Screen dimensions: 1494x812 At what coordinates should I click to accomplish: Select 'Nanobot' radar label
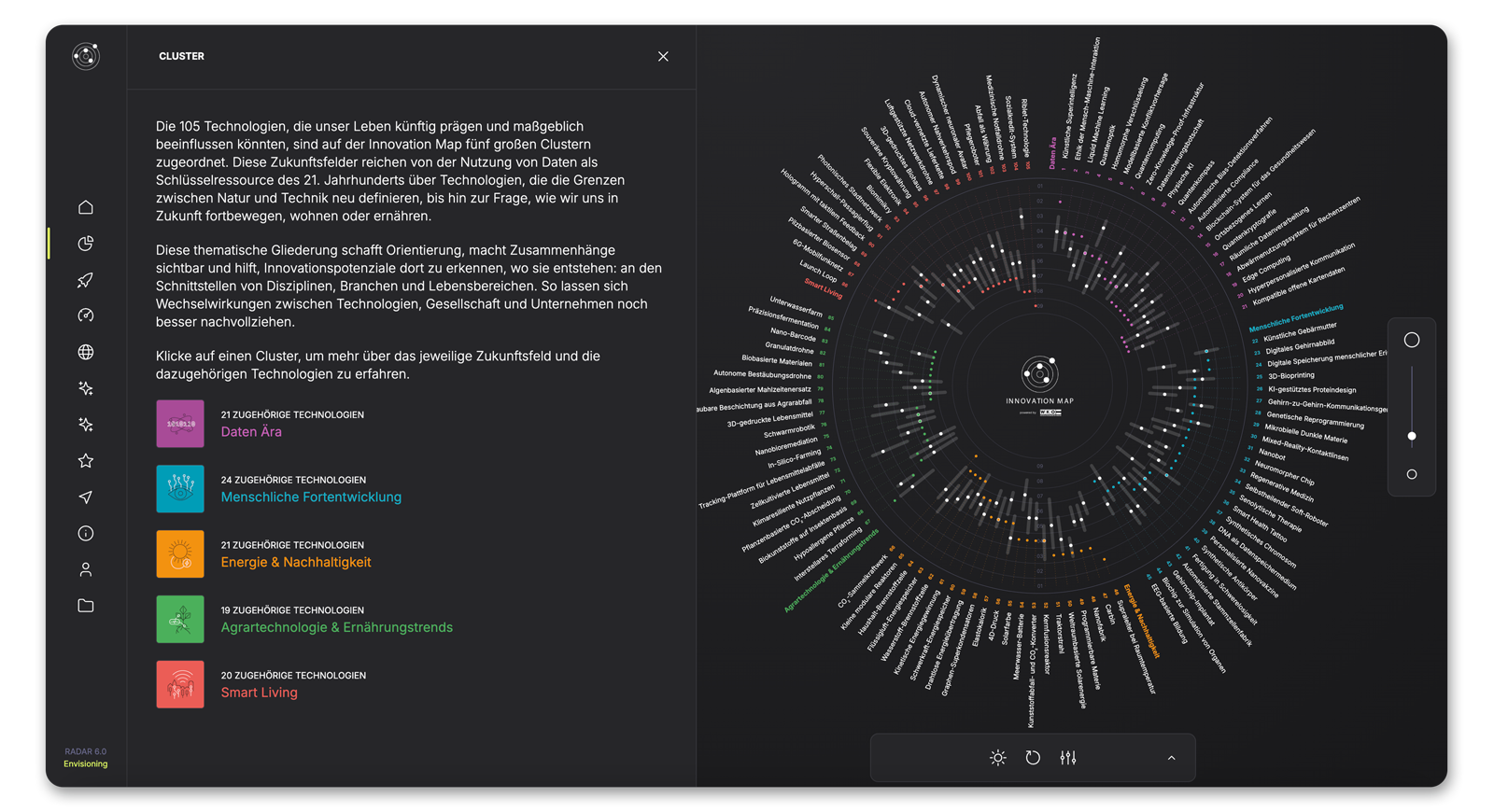pos(1273,455)
